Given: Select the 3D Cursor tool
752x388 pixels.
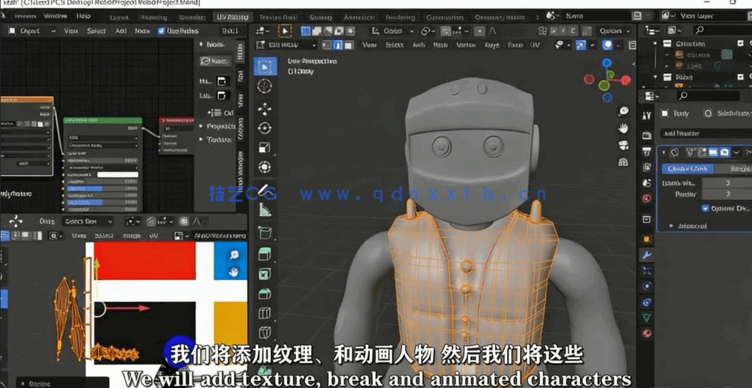Looking at the screenshot, I should (x=265, y=86).
